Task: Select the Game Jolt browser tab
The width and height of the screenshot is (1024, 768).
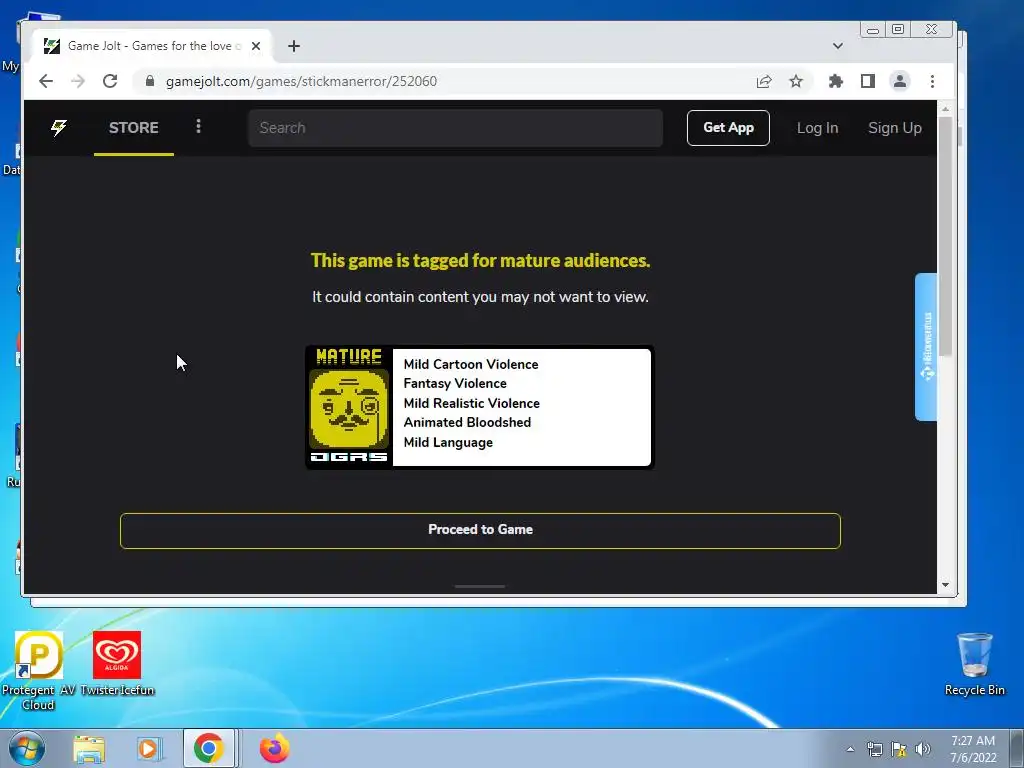Action: [152, 46]
